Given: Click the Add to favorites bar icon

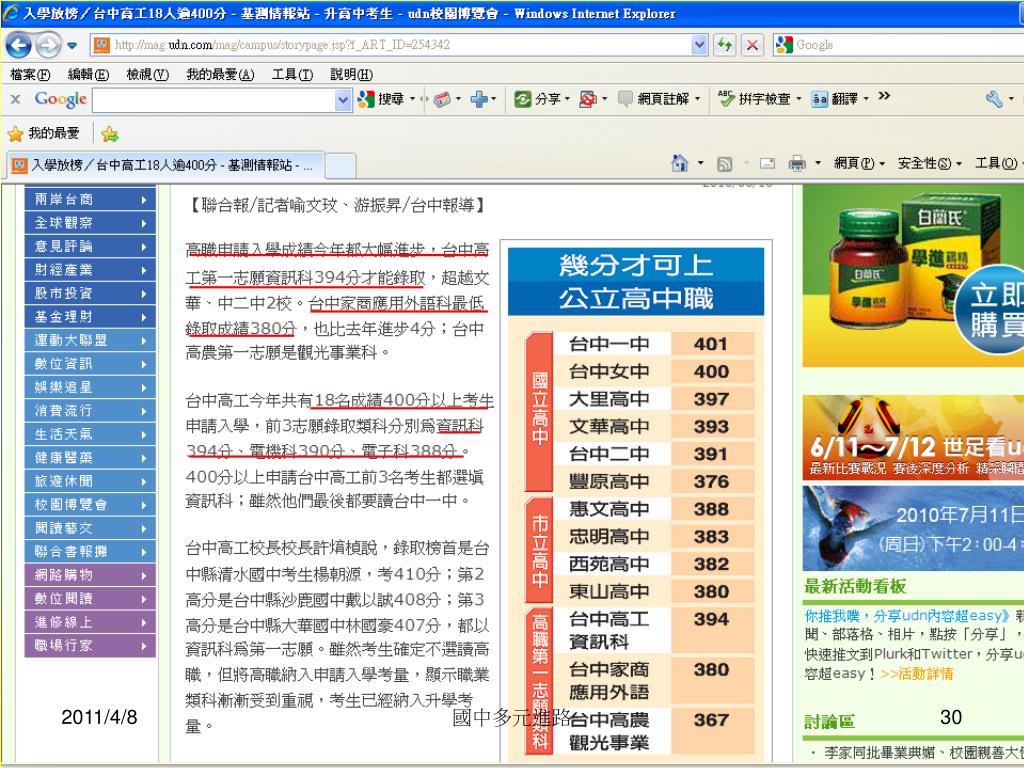Looking at the screenshot, I should (110, 134).
